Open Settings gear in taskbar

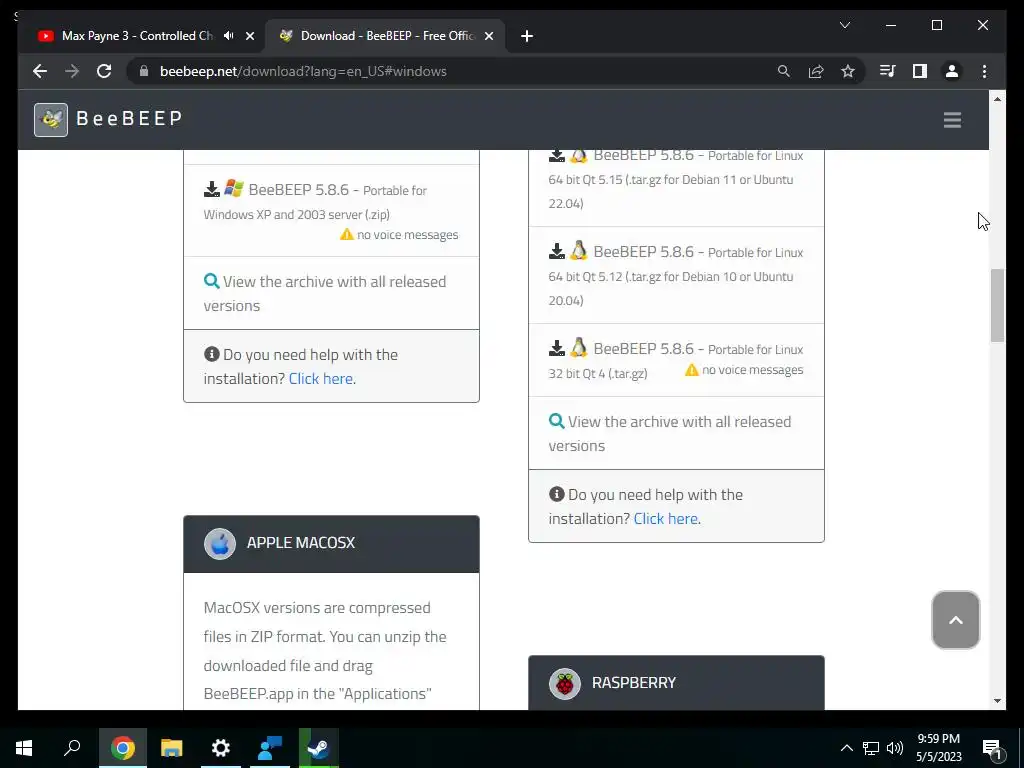point(221,748)
